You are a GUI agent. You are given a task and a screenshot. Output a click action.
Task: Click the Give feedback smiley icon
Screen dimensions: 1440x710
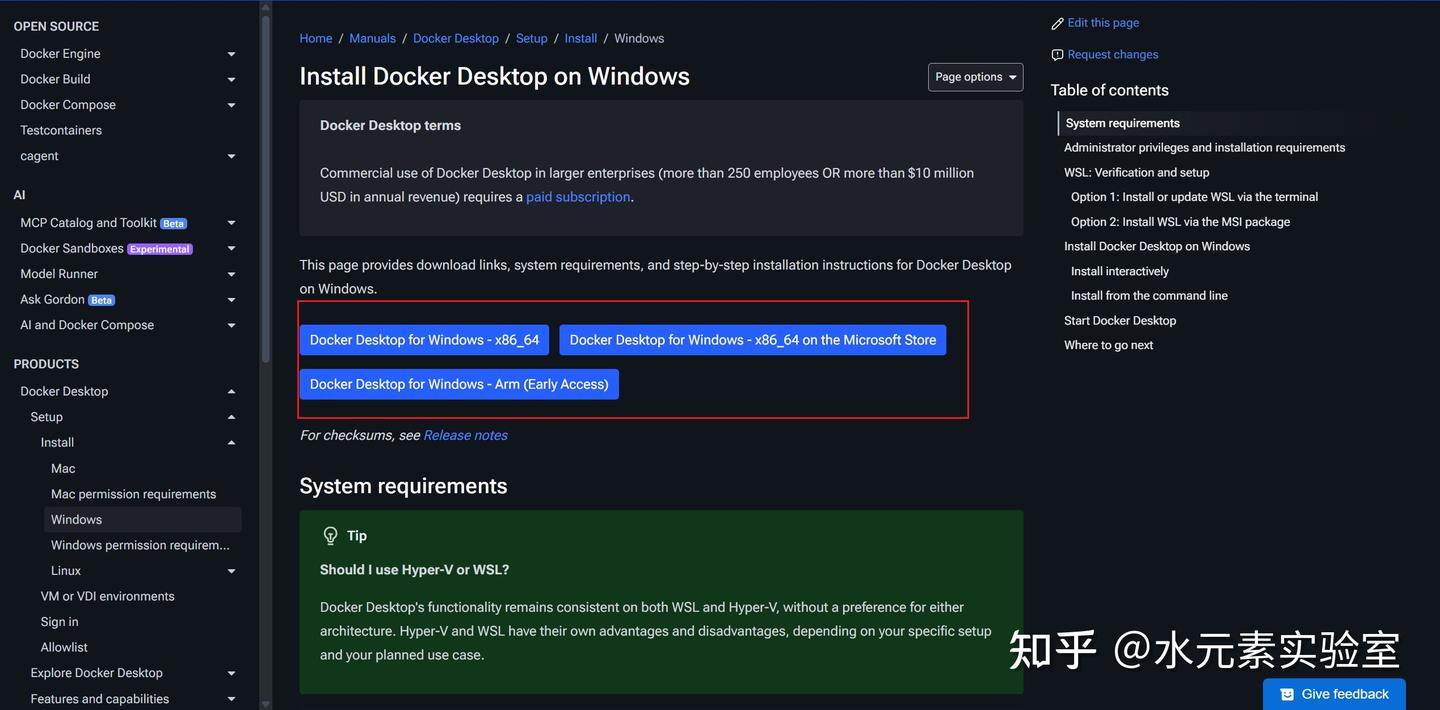pos(1287,694)
